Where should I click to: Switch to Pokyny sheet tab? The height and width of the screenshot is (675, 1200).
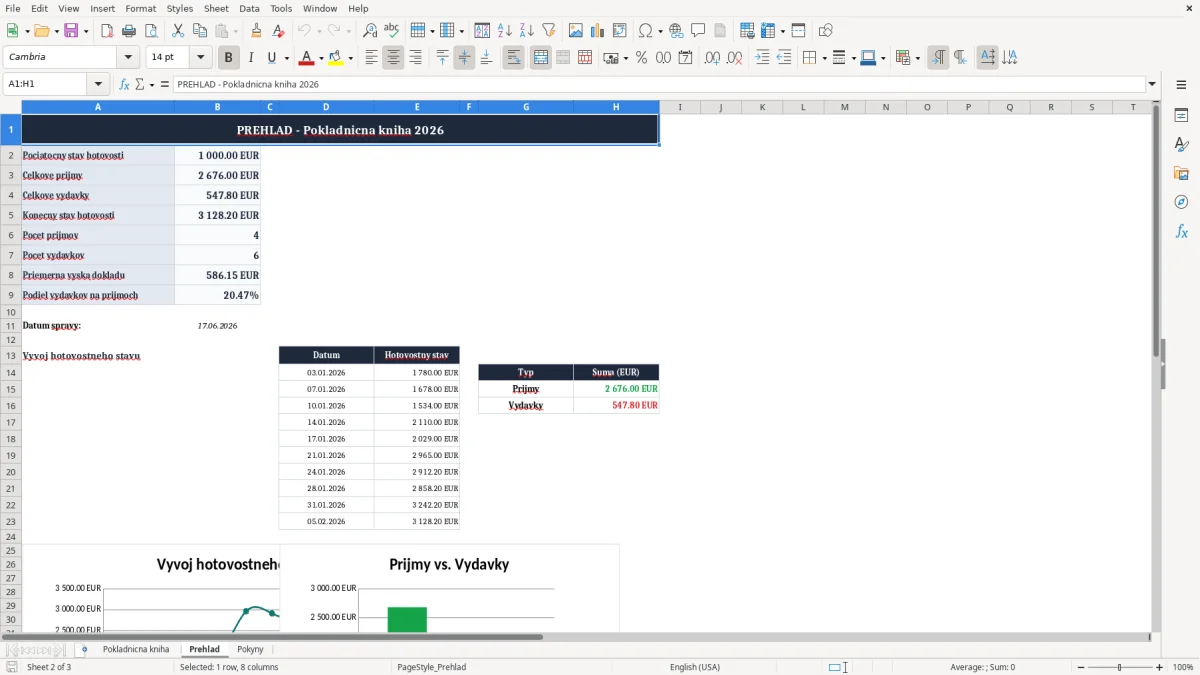(x=251, y=650)
